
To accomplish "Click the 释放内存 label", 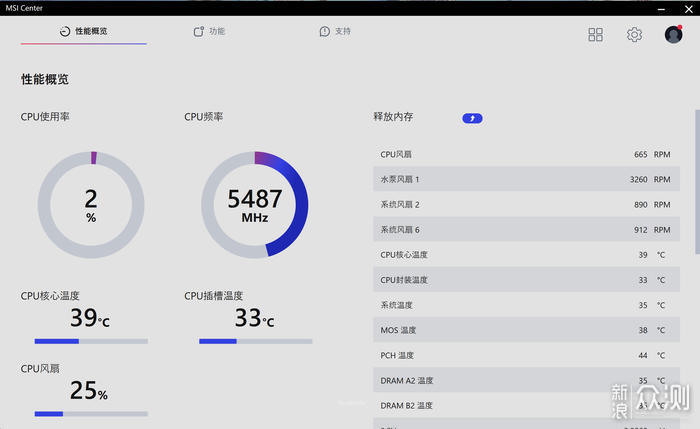I will click(393, 117).
